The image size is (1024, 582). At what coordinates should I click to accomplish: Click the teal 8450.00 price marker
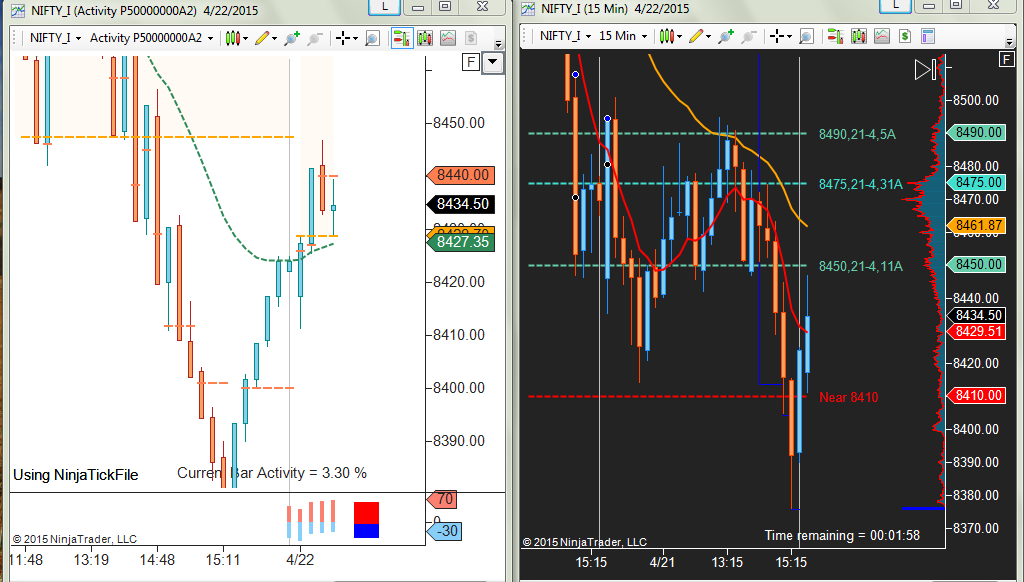pyautogui.click(x=976, y=265)
